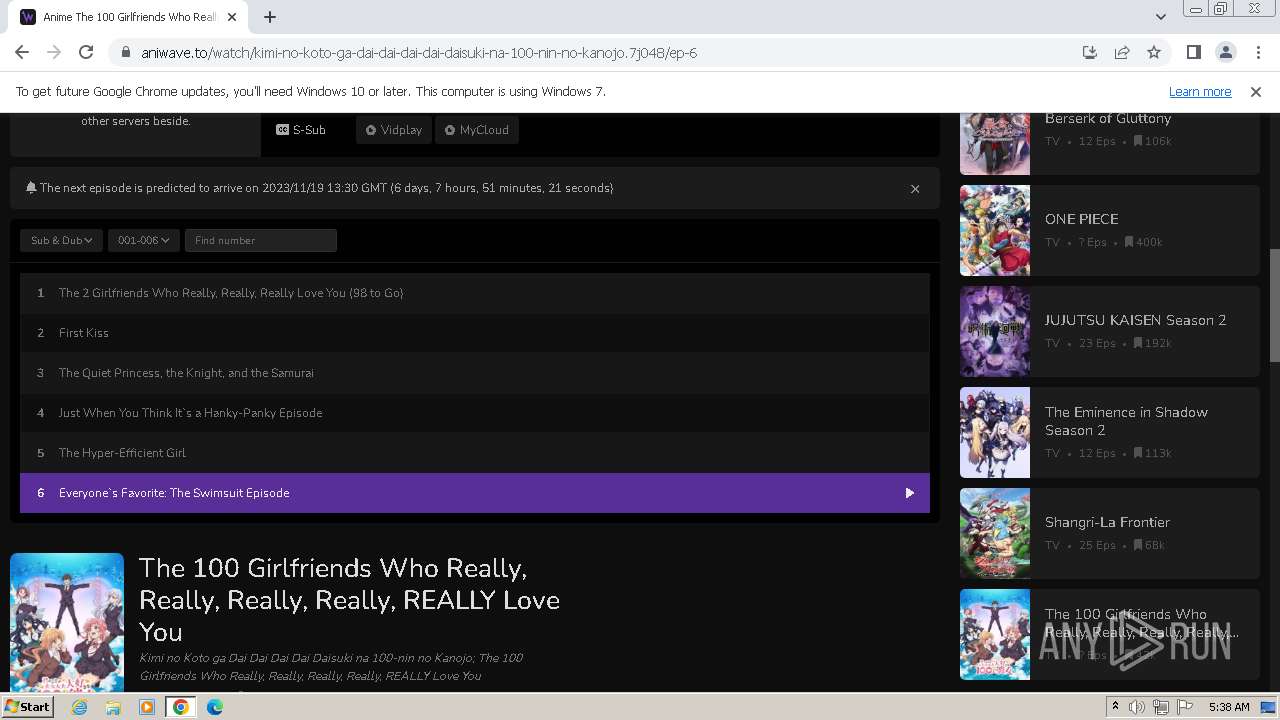1280x720 pixels.
Task: Focus the Find number field
Action: click(261, 240)
